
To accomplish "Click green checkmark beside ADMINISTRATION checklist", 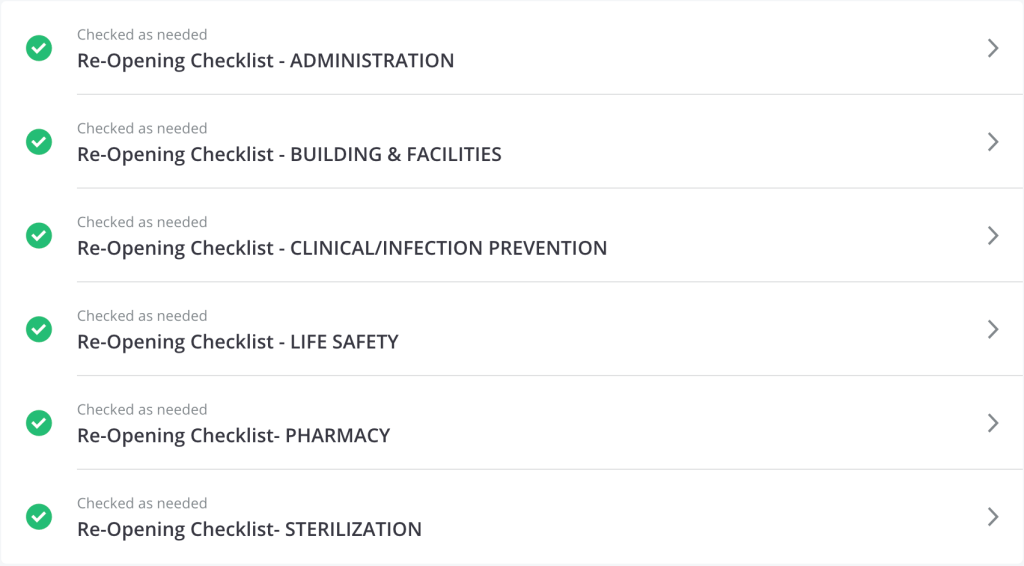I will pyautogui.click(x=39, y=48).
